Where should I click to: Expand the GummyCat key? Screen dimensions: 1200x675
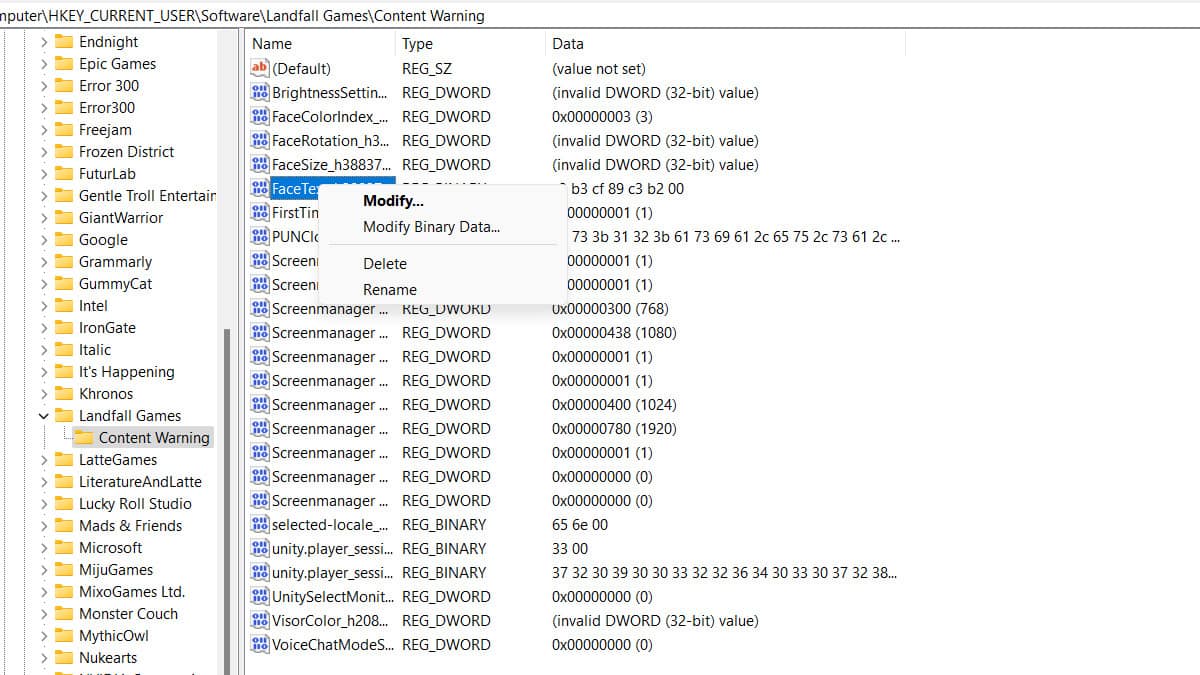pyautogui.click(x=43, y=284)
